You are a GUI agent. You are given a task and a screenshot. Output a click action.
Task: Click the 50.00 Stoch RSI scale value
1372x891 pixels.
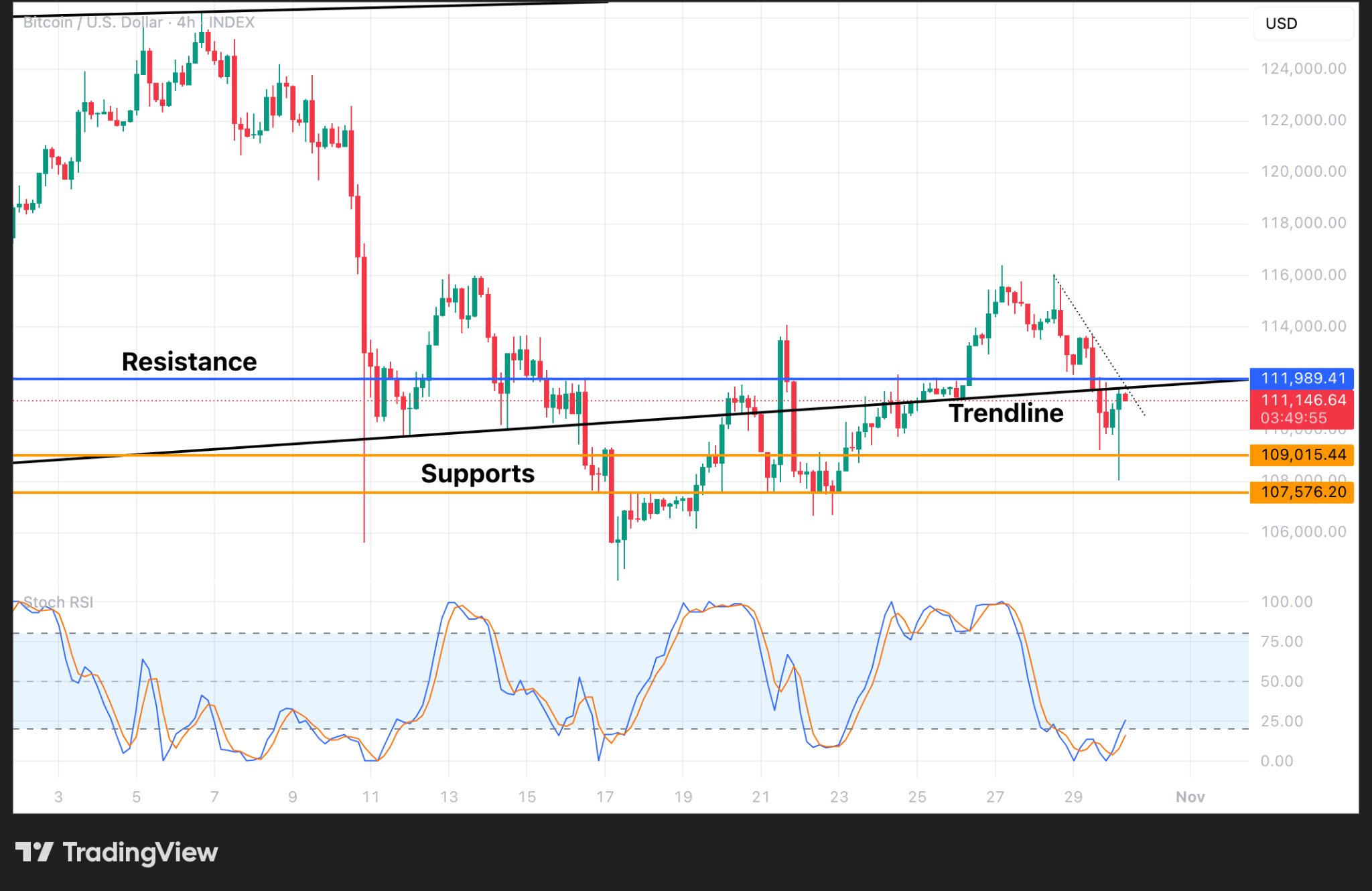(1282, 681)
